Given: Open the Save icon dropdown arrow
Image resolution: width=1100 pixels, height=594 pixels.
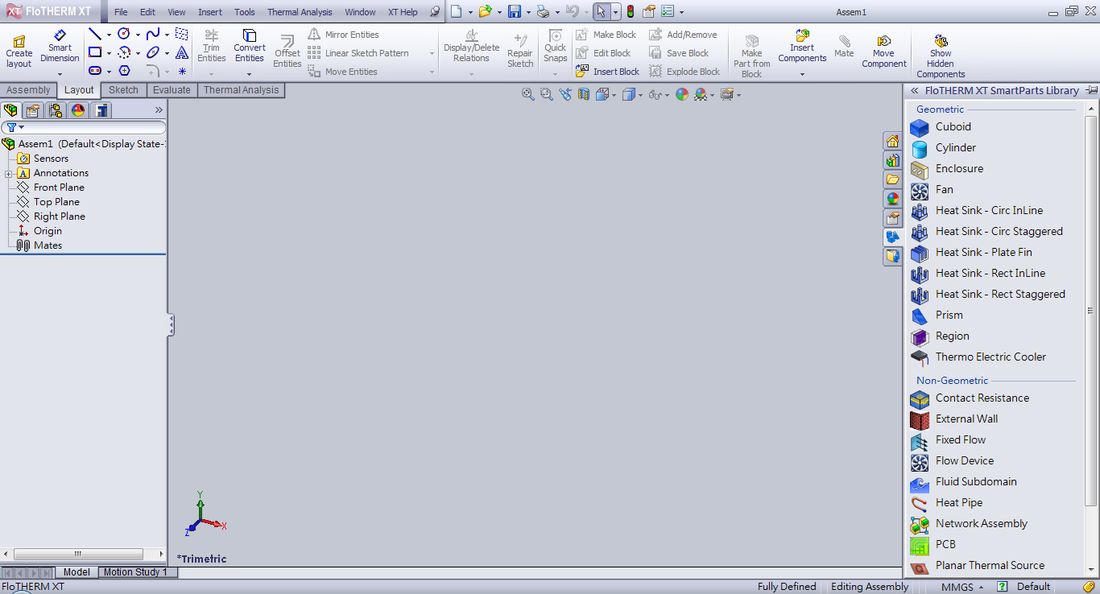Looking at the screenshot, I should pos(528,13).
